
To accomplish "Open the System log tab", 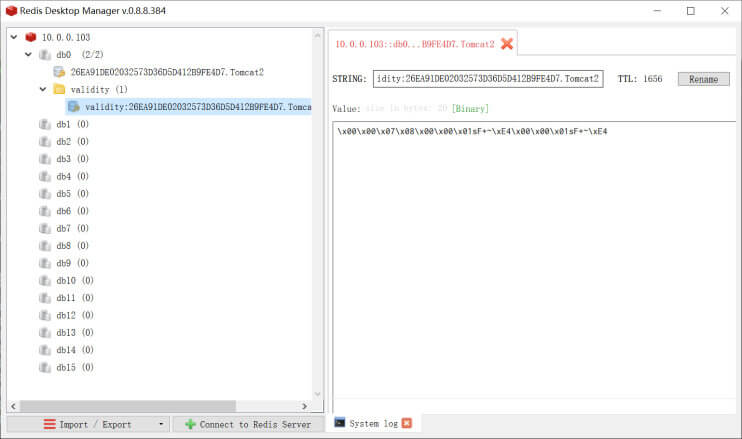I will pos(373,423).
